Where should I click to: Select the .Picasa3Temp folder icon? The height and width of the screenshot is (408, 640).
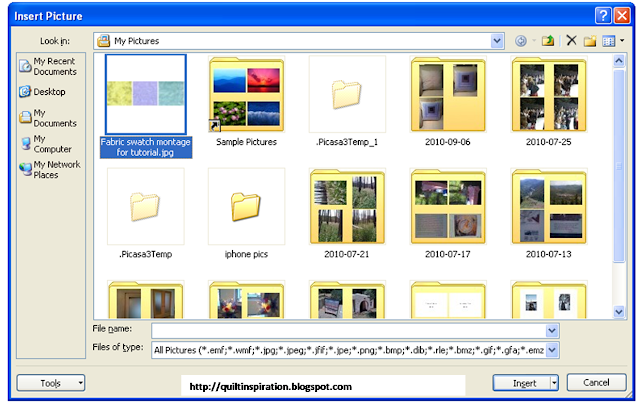point(146,206)
